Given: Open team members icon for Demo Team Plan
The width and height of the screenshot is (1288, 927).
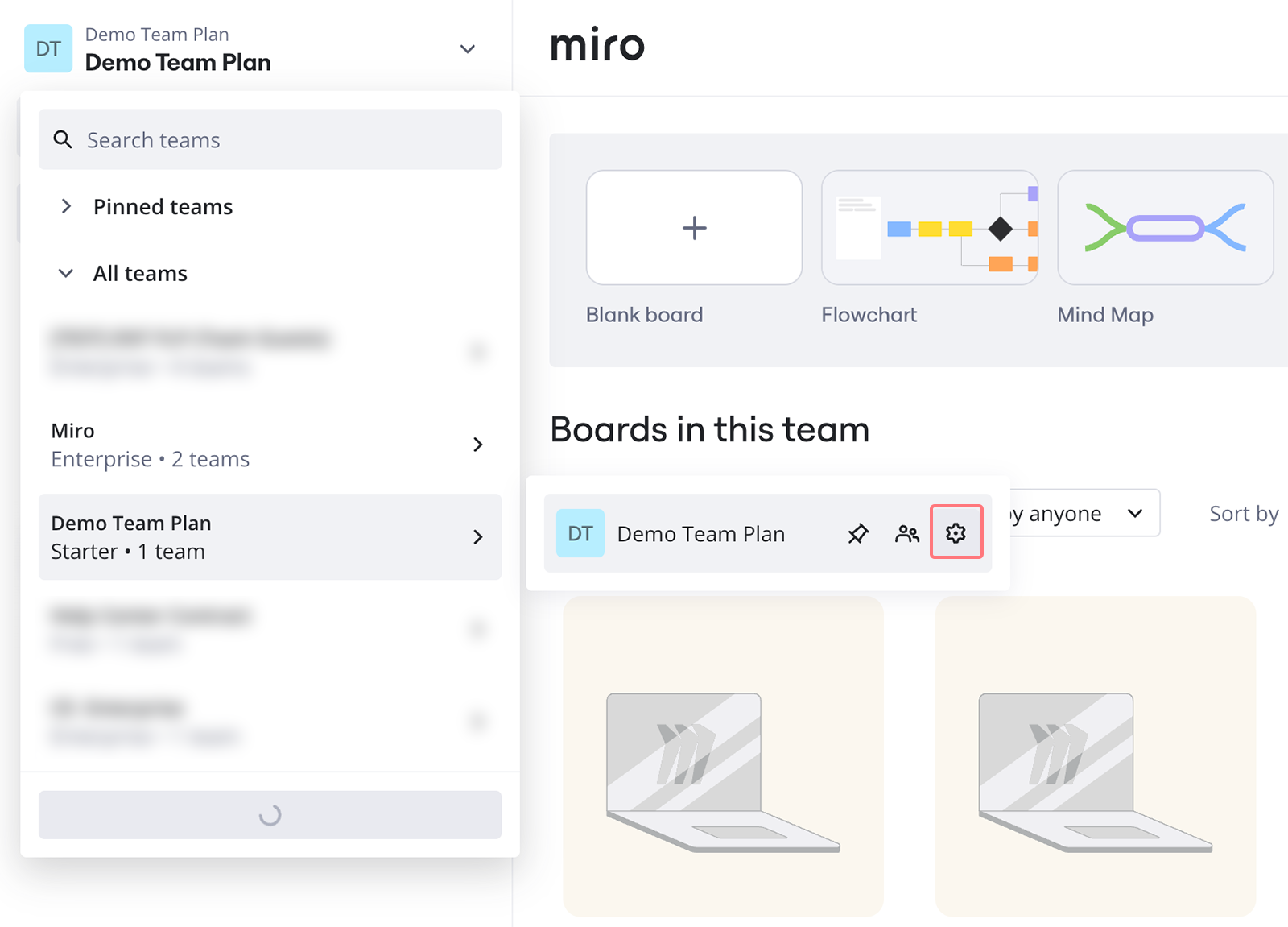Looking at the screenshot, I should pos(907,533).
